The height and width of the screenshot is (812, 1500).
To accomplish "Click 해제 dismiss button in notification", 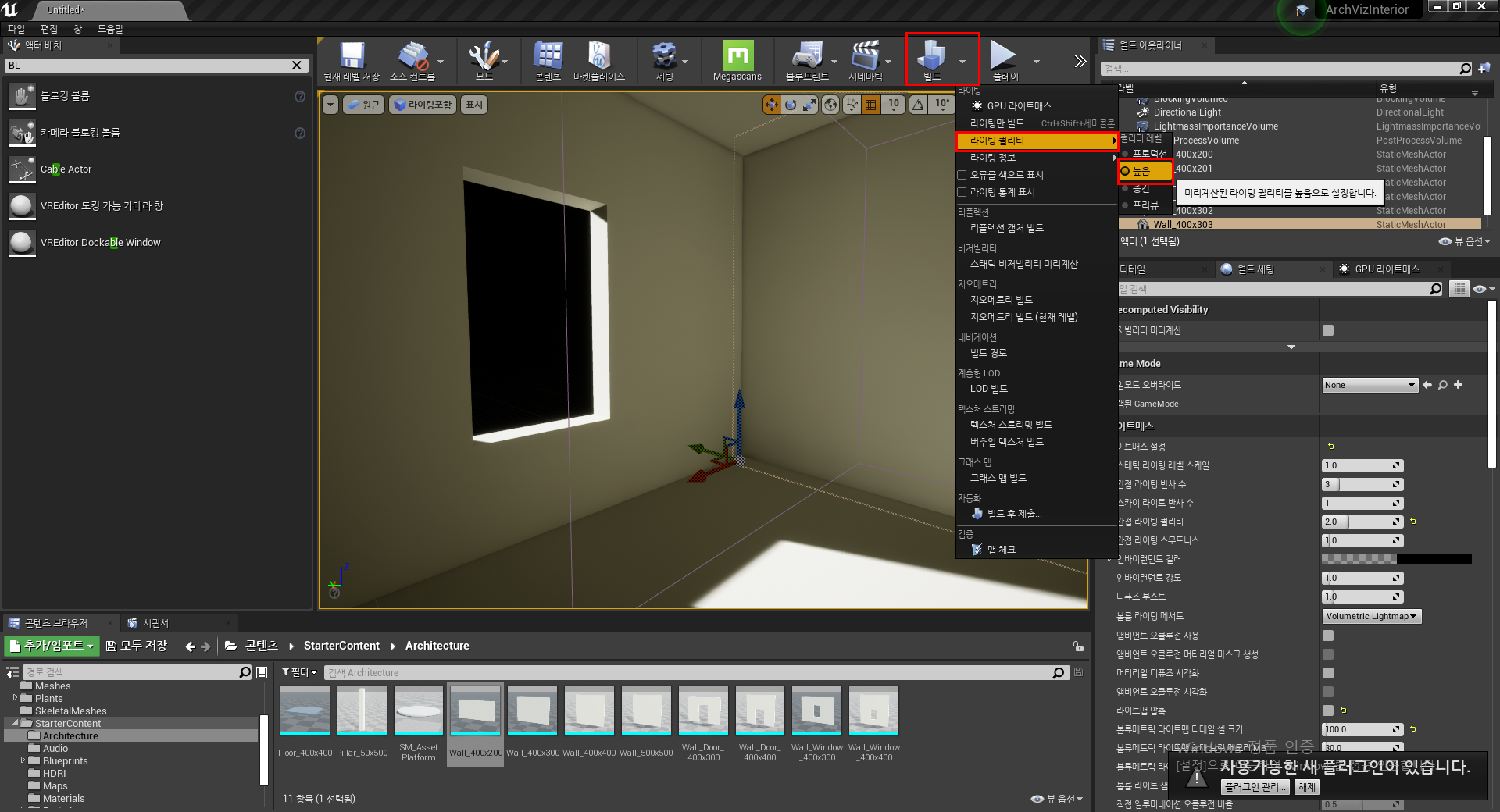I will (1307, 787).
